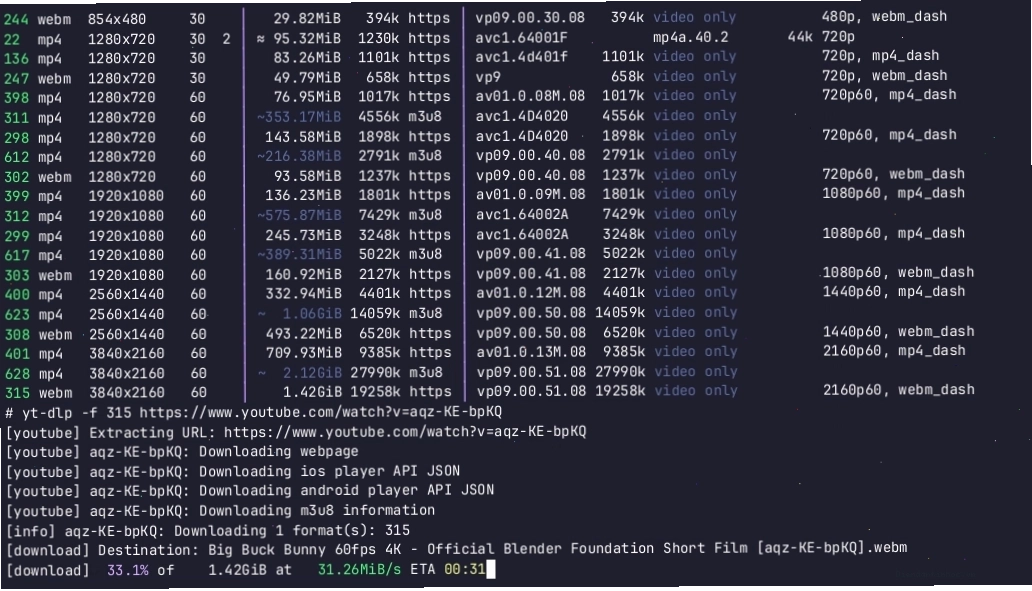
Task: Select format ID 136
Action: point(16,59)
